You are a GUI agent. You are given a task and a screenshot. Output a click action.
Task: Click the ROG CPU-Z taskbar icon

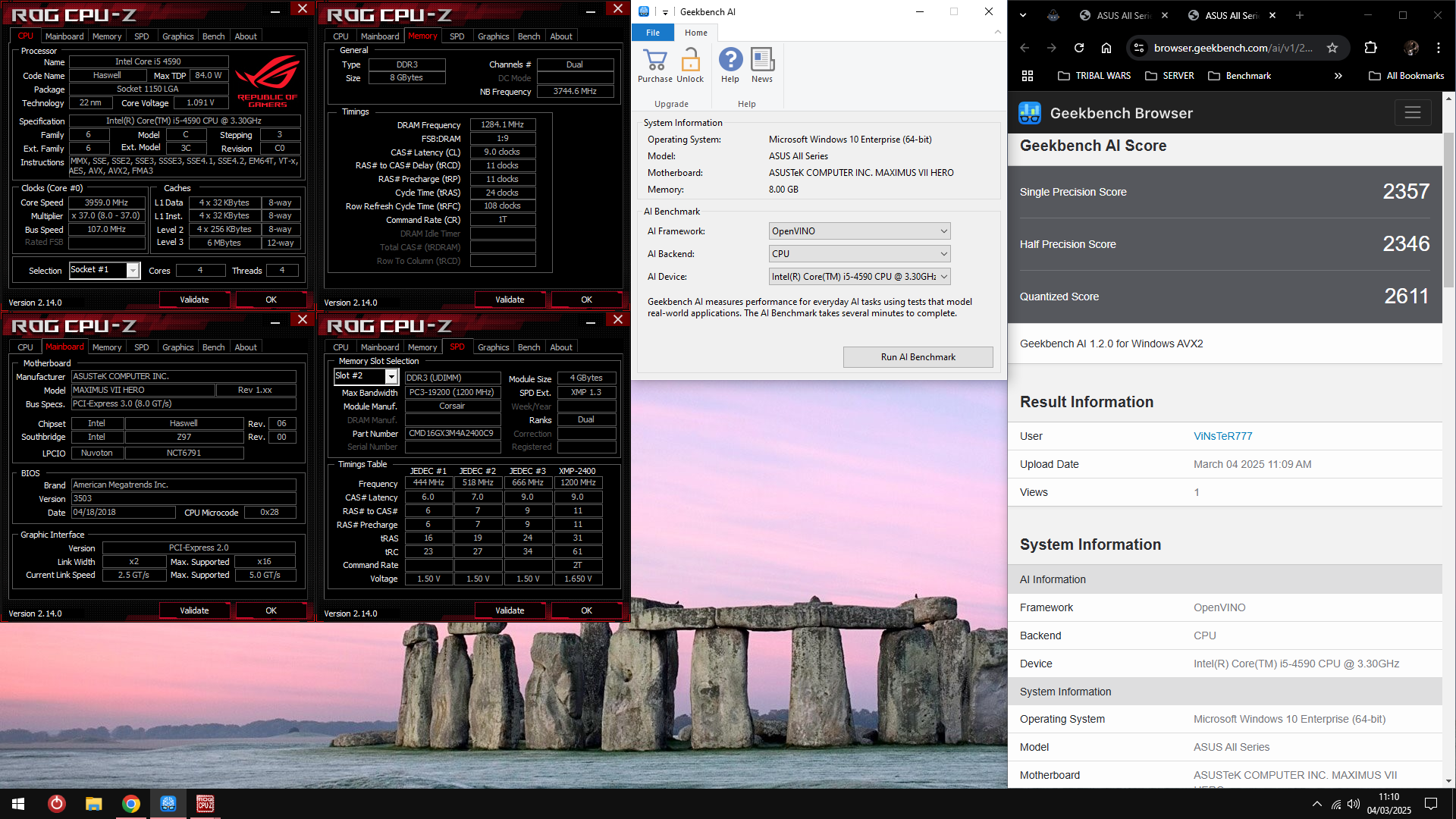coord(206,804)
